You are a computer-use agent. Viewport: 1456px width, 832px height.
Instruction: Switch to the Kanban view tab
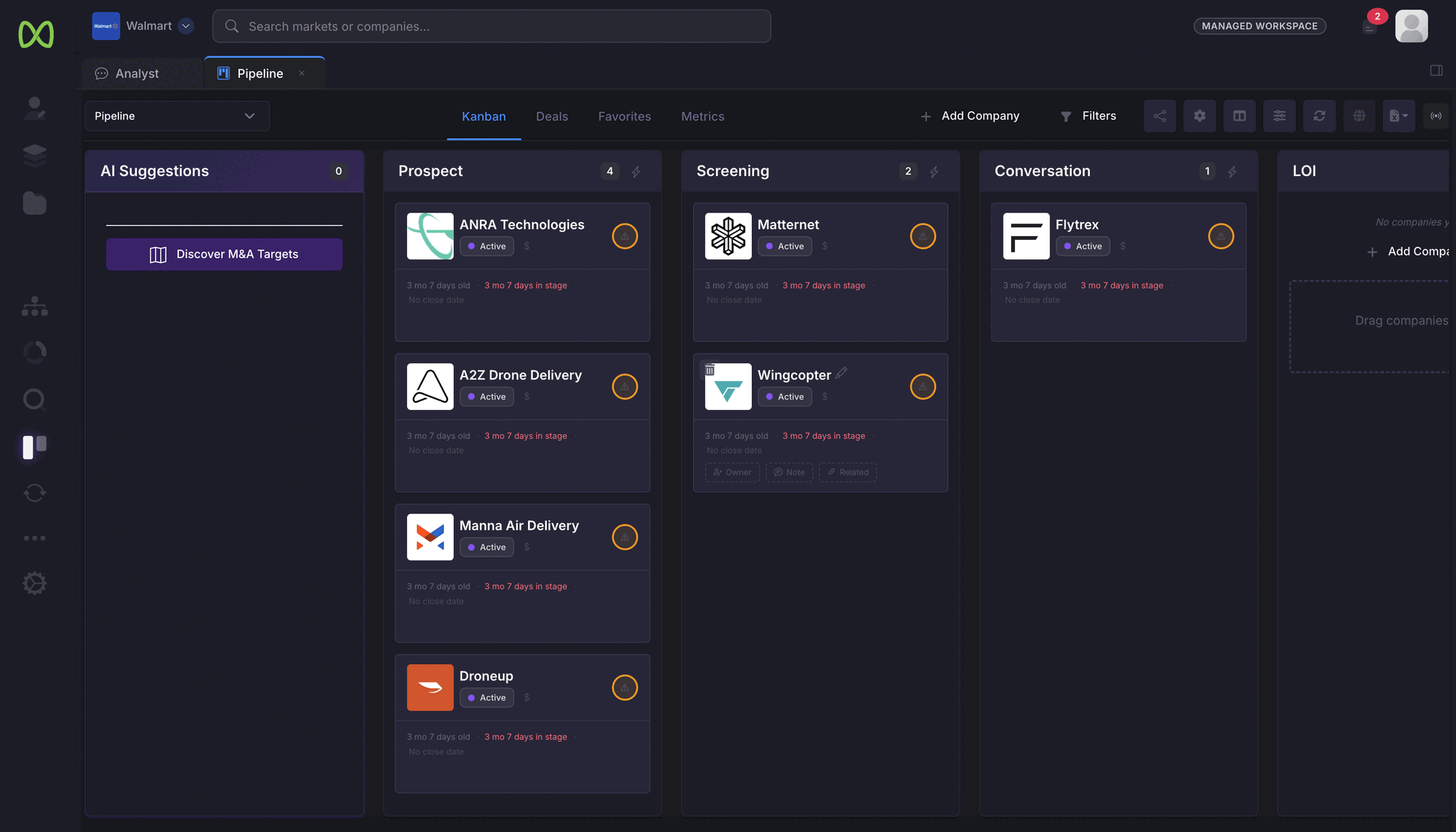pos(484,117)
